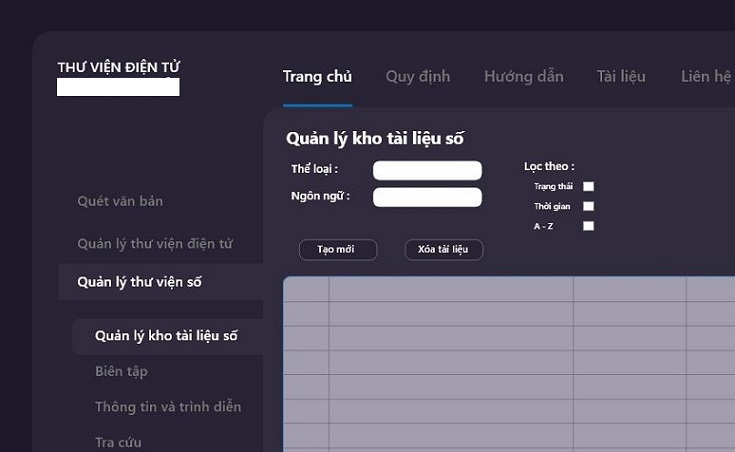Enable the Trạng thái filter checkbox

(588, 187)
